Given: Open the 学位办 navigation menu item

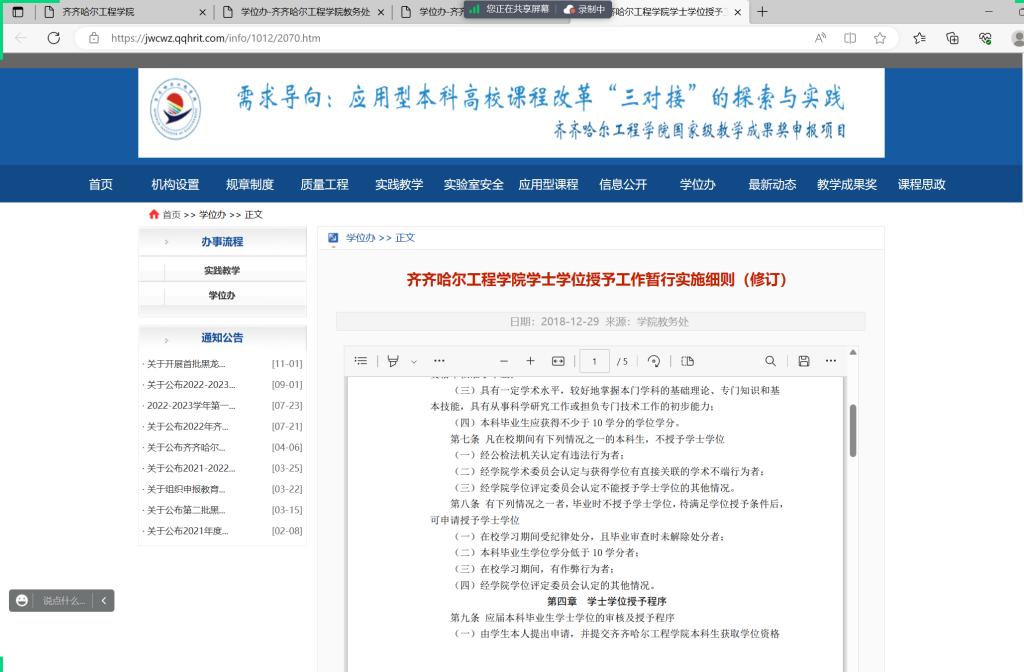Looking at the screenshot, I should click(x=698, y=184).
